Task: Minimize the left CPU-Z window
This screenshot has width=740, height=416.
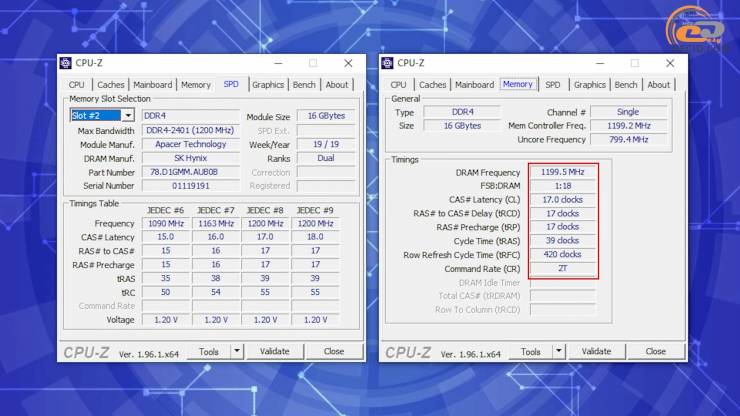Action: (x=278, y=63)
